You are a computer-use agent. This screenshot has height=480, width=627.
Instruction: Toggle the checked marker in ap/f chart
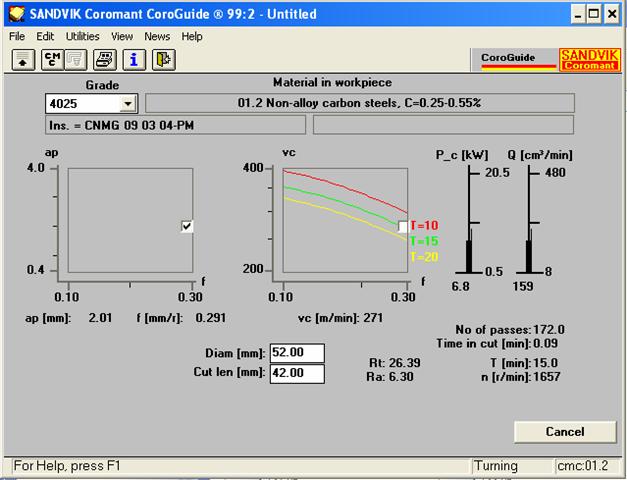(187, 226)
